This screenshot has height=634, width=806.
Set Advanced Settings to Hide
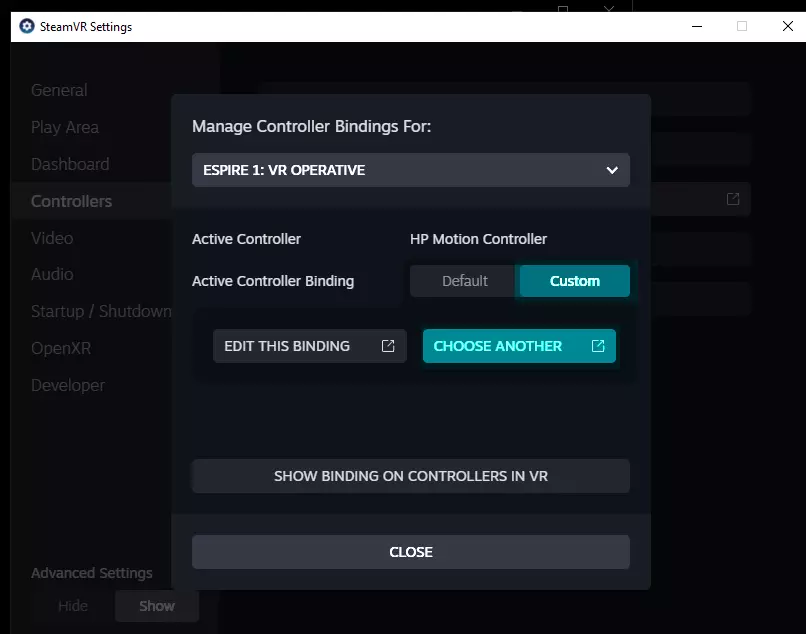pyautogui.click(x=73, y=606)
